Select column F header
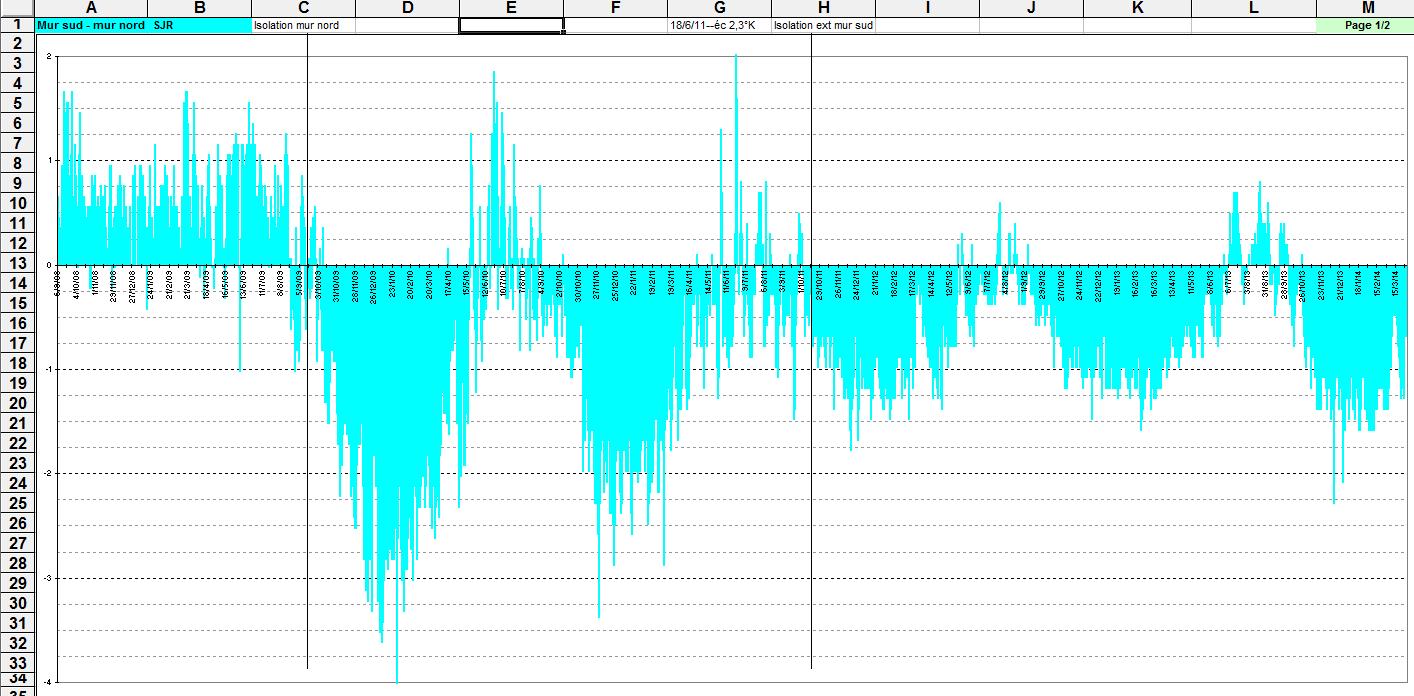Screen dimensions: 1414x696 615,8
